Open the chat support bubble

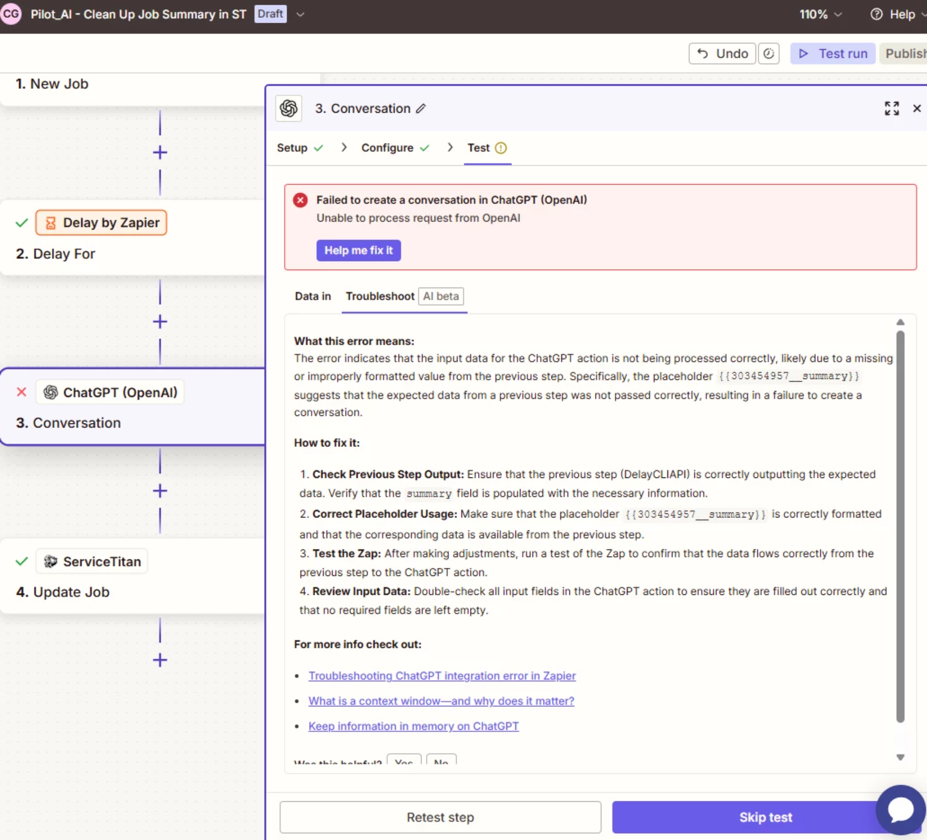pyautogui.click(x=900, y=810)
